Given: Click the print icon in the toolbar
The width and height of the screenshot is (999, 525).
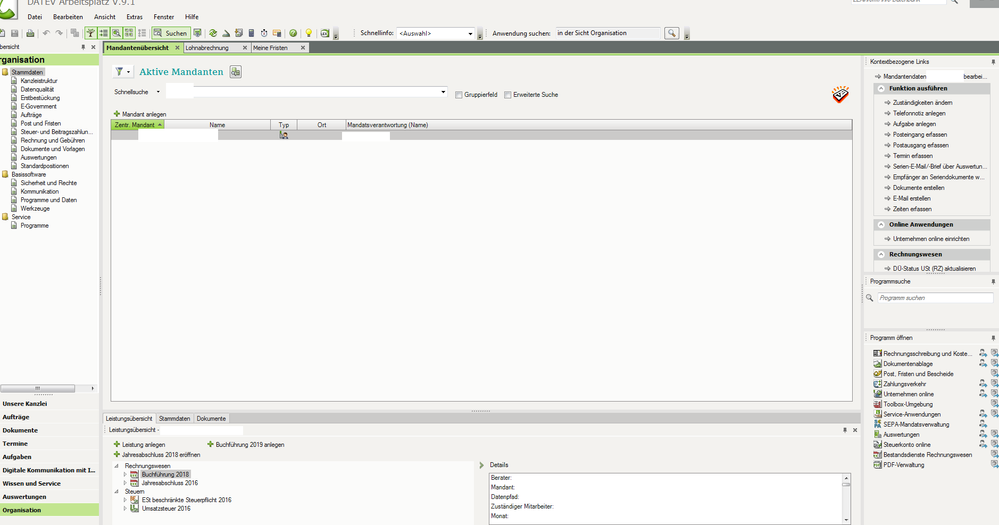Looking at the screenshot, I should pyautogui.click(x=30, y=33).
